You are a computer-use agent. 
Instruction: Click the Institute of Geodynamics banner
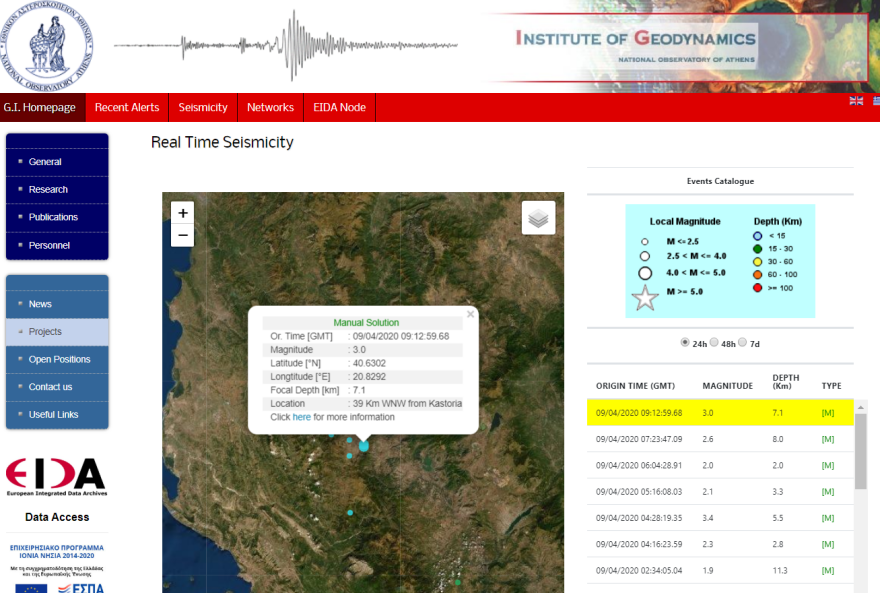pyautogui.click(x=635, y=44)
